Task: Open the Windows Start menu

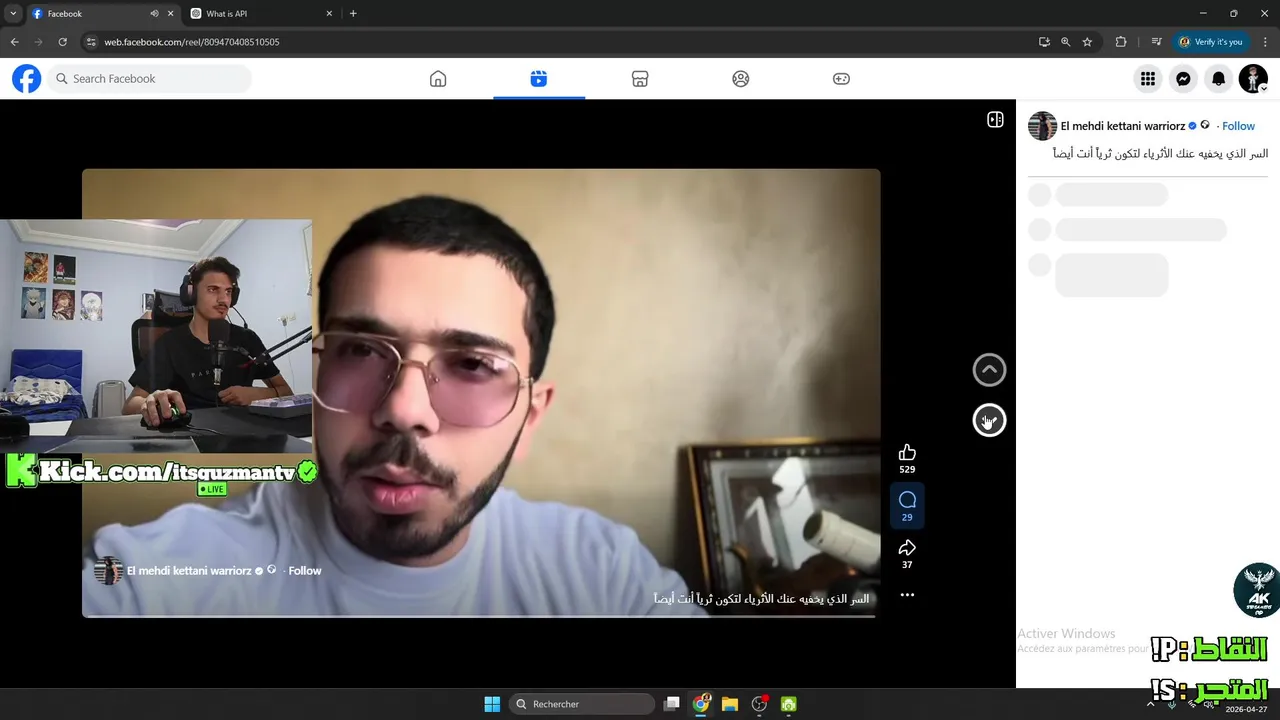Action: (492, 704)
